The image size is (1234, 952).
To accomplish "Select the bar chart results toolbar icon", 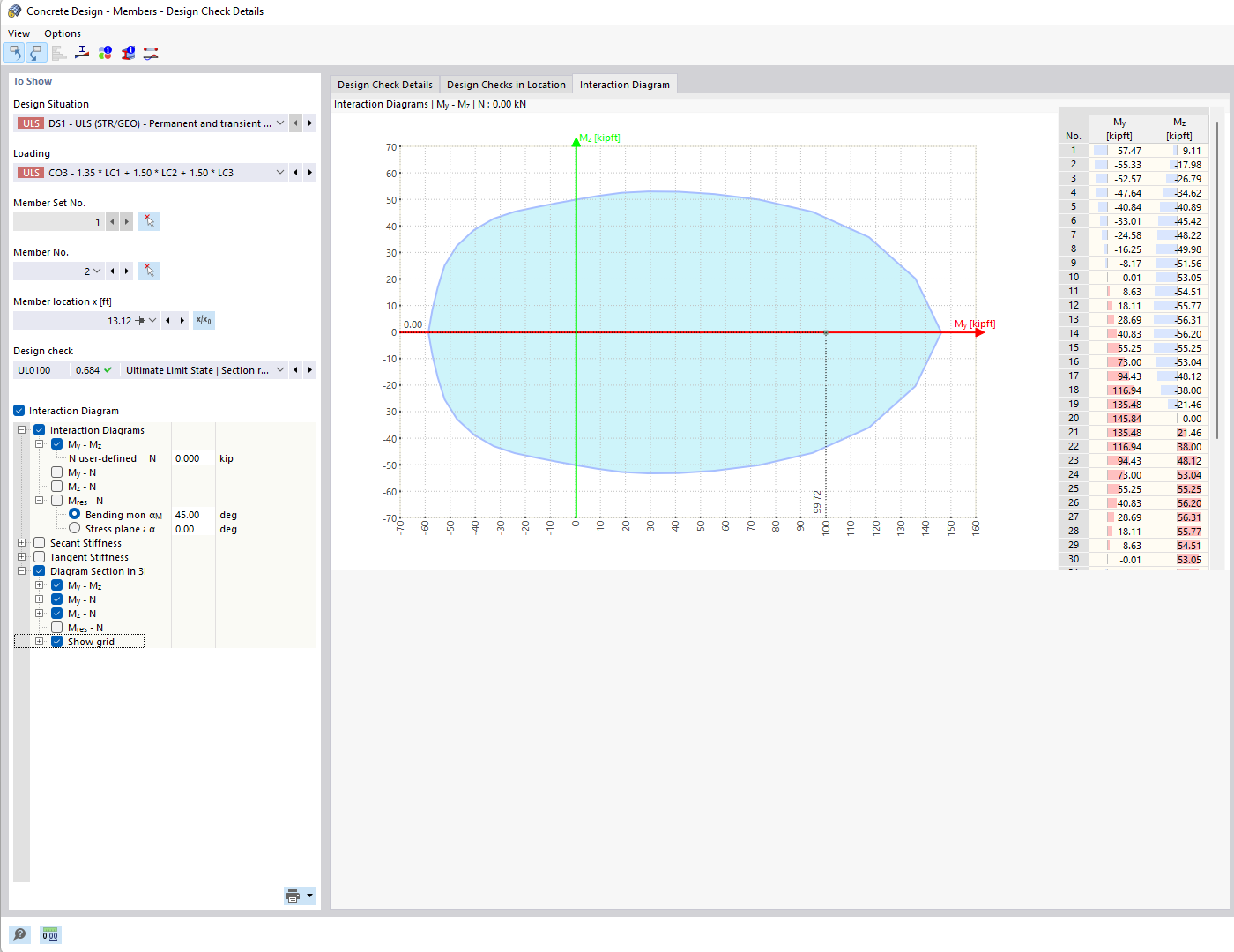I will point(58,52).
